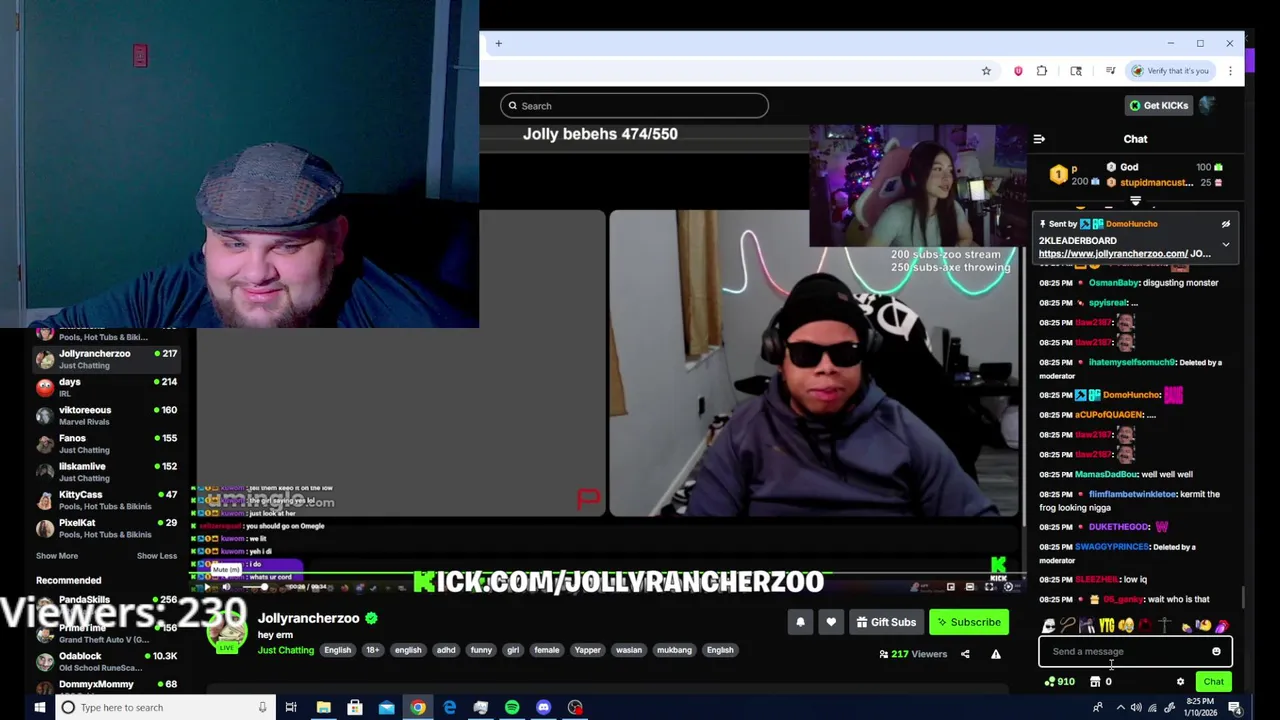
Task: Open a new Chrome tab with the plus icon
Action: click(498, 43)
